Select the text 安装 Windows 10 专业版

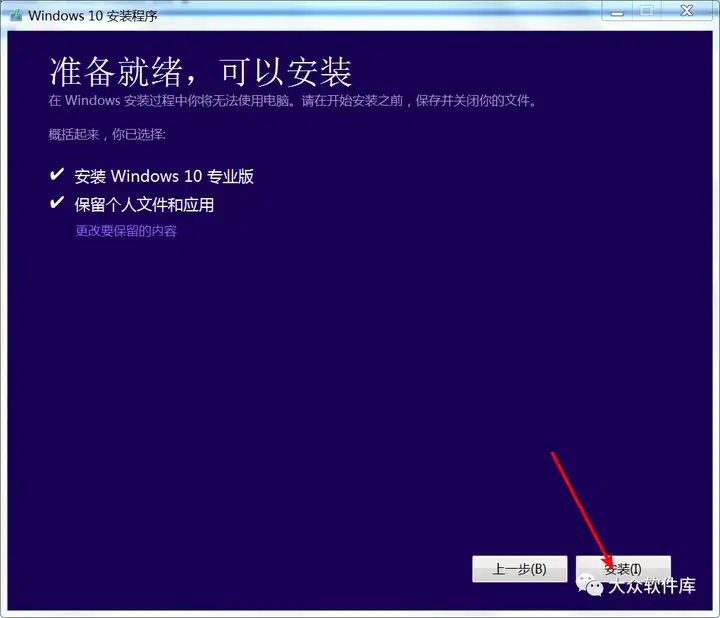(x=164, y=176)
